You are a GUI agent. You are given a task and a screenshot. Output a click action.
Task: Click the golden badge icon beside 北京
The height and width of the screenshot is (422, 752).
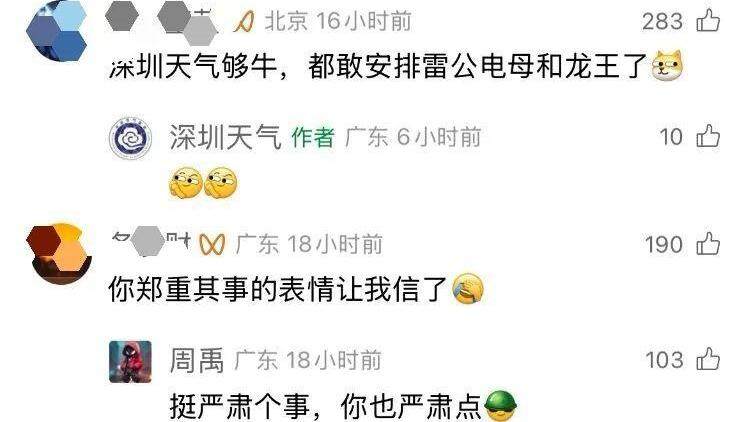(244, 22)
